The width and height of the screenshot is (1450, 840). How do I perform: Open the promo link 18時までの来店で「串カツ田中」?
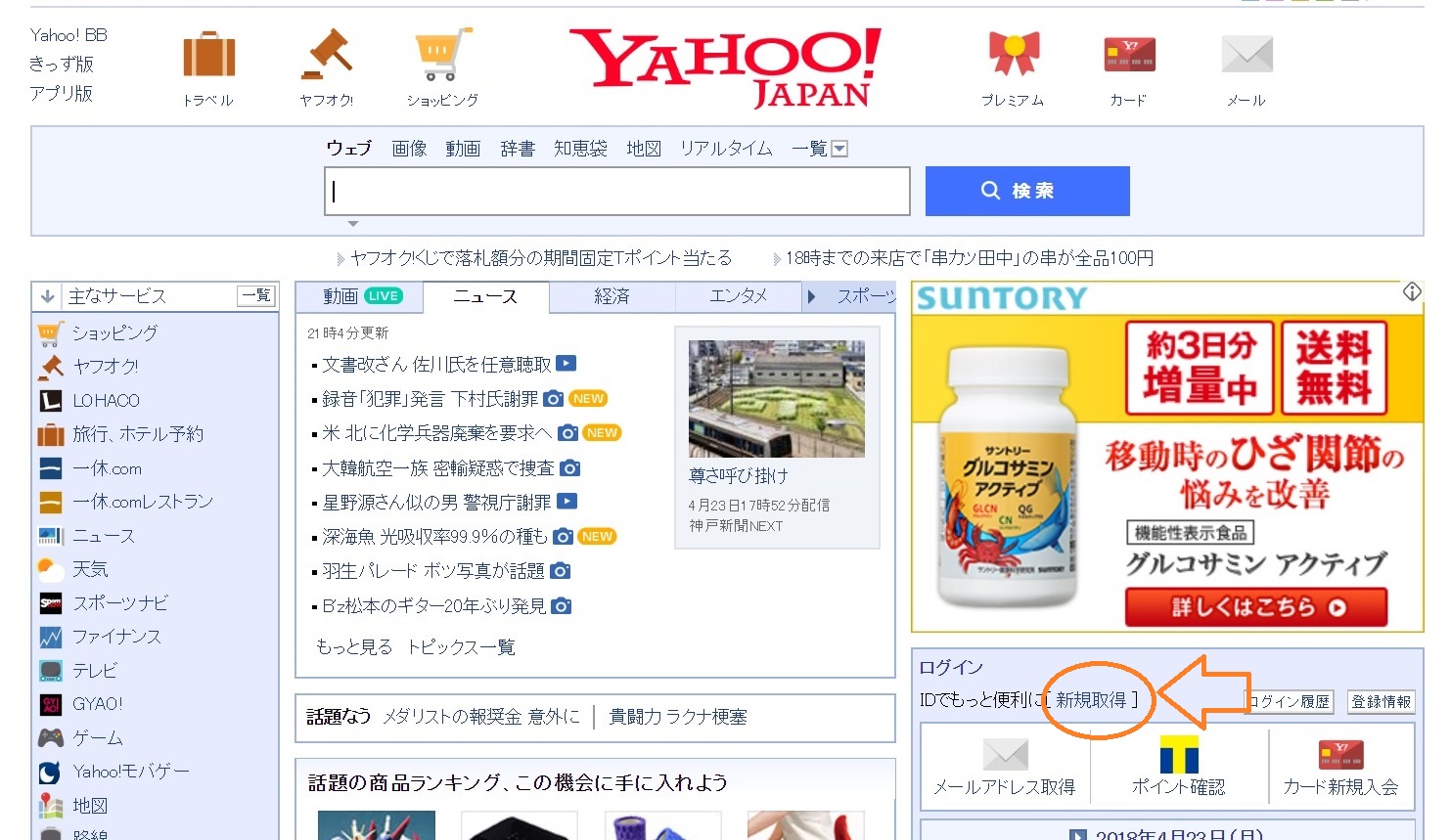pos(970,258)
